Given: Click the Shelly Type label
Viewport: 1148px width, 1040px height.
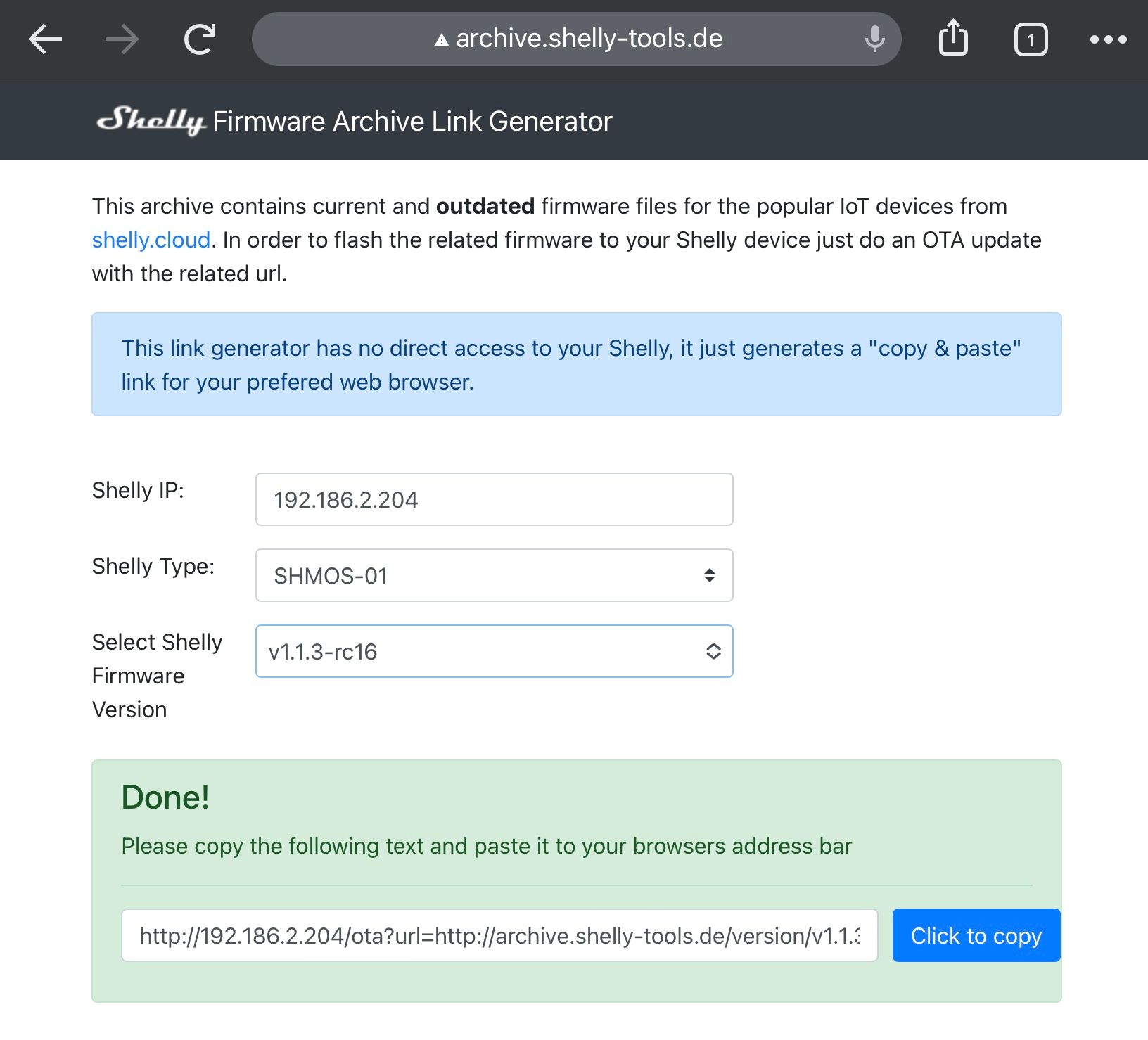Looking at the screenshot, I should point(153,566).
